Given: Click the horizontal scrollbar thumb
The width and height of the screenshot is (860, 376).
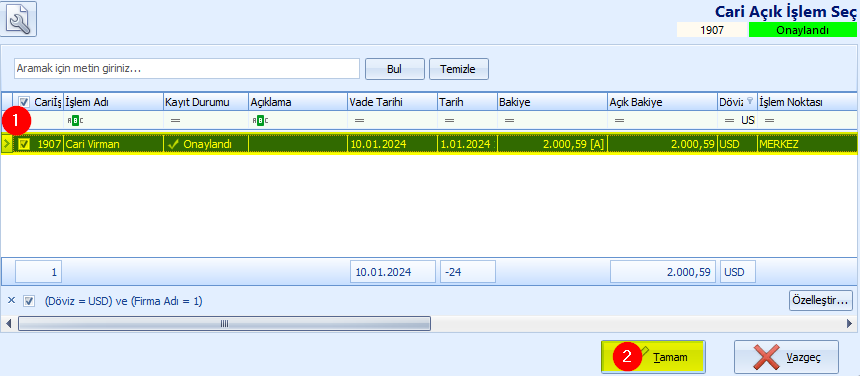Looking at the screenshot, I should click(224, 324).
